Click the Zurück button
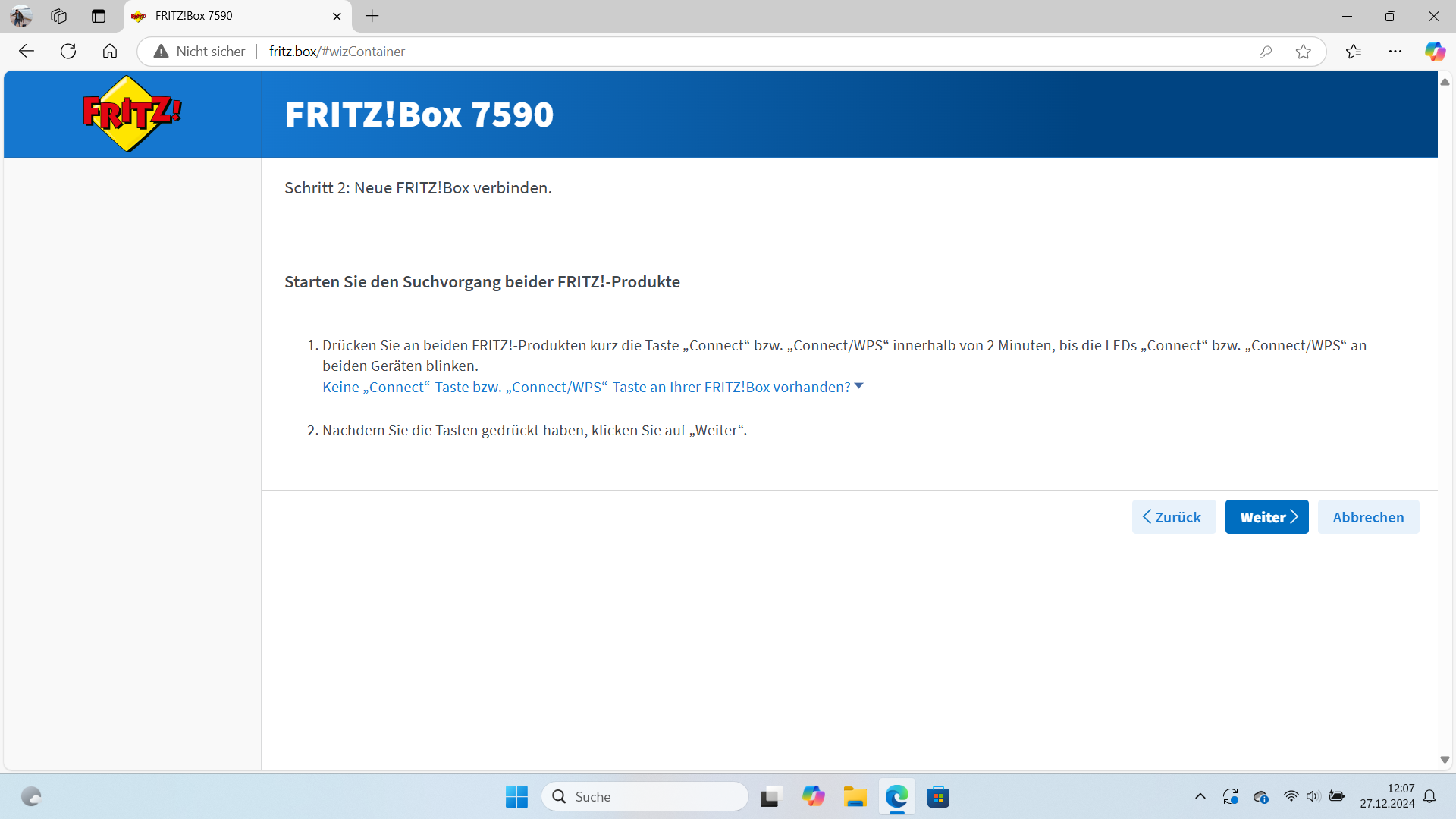Image resolution: width=1456 pixels, height=819 pixels. tap(1173, 517)
